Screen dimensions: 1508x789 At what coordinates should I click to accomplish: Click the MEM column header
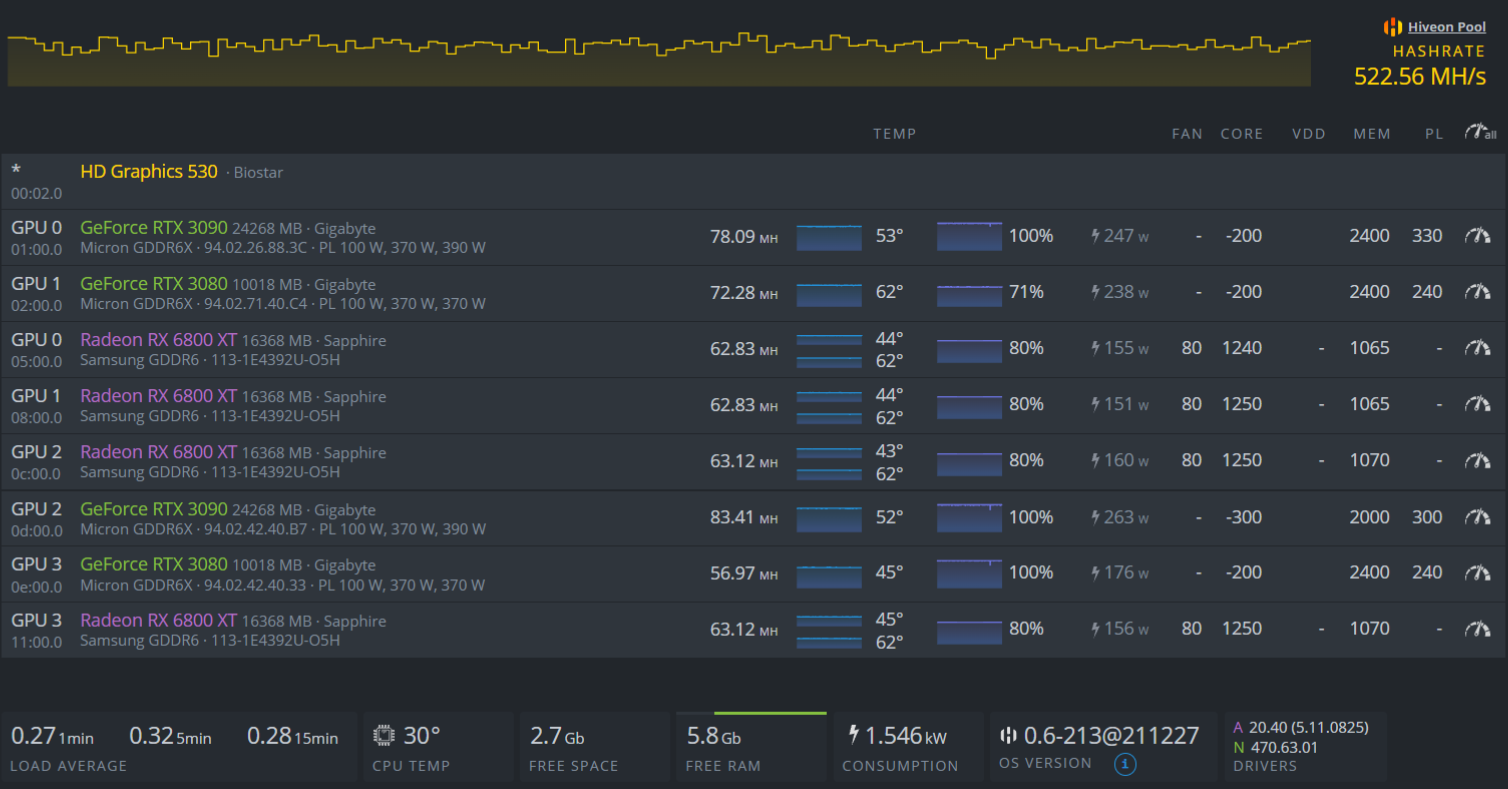coord(1372,133)
